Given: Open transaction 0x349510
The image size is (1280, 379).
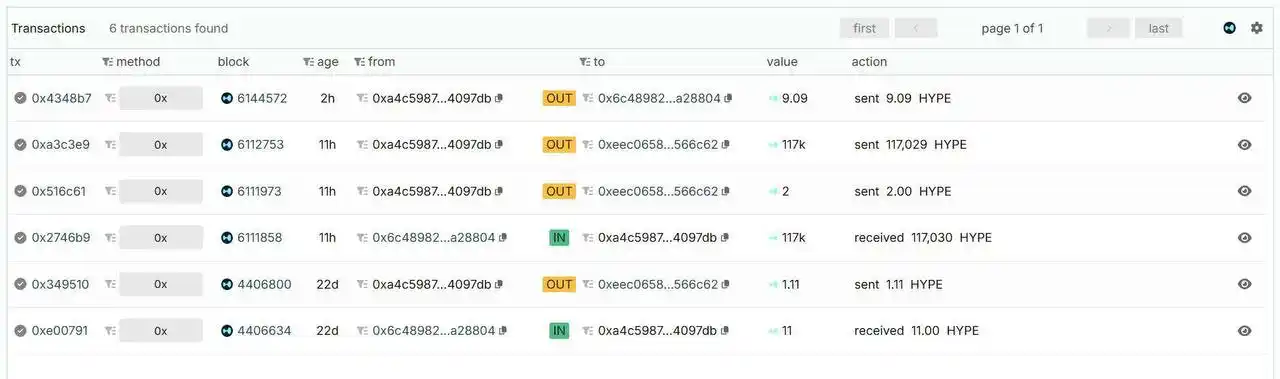Looking at the screenshot, I should tap(60, 284).
